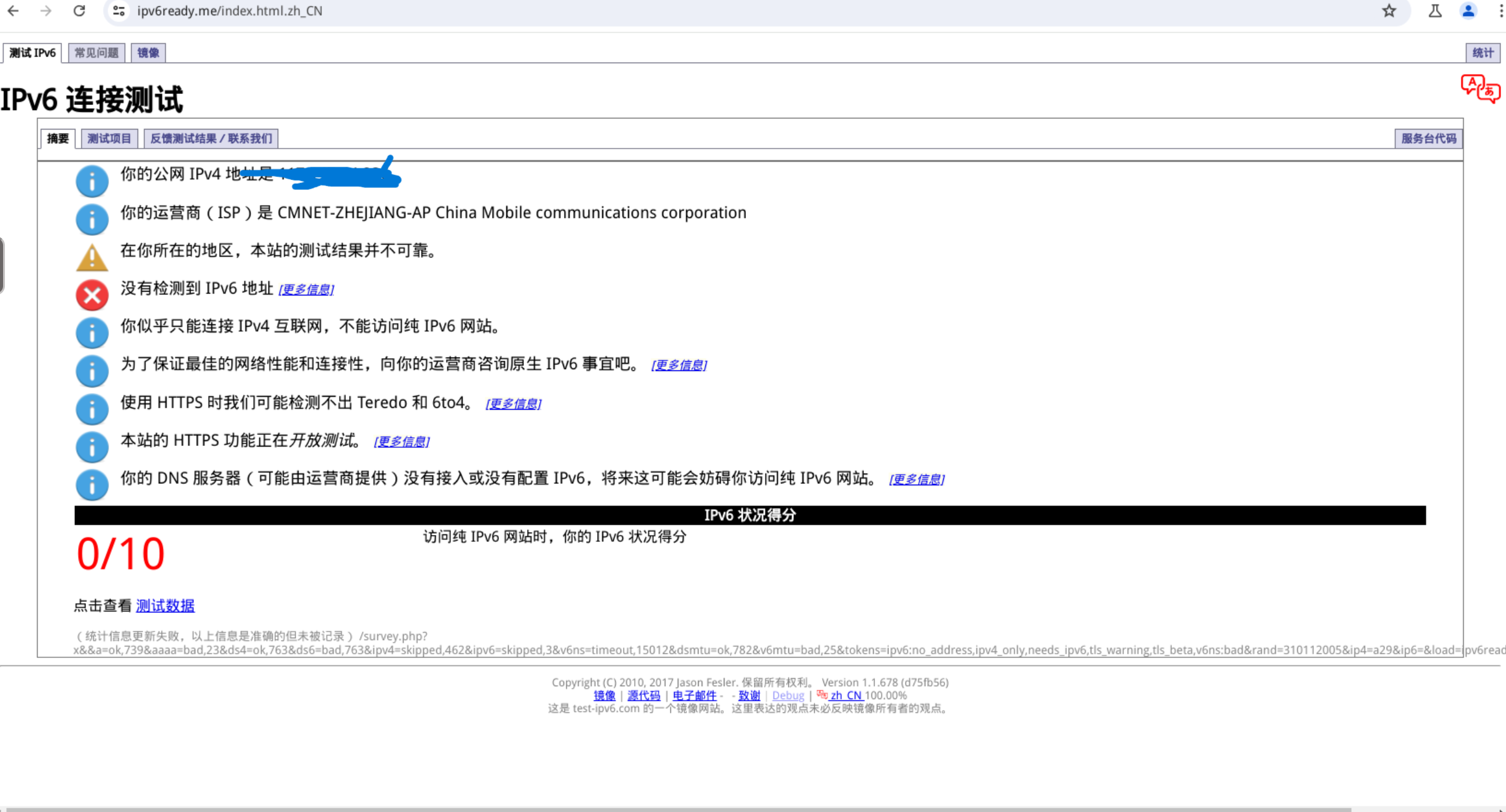Open 更多信息 link for no IPv6 address
1506x812 pixels.
[306, 289]
